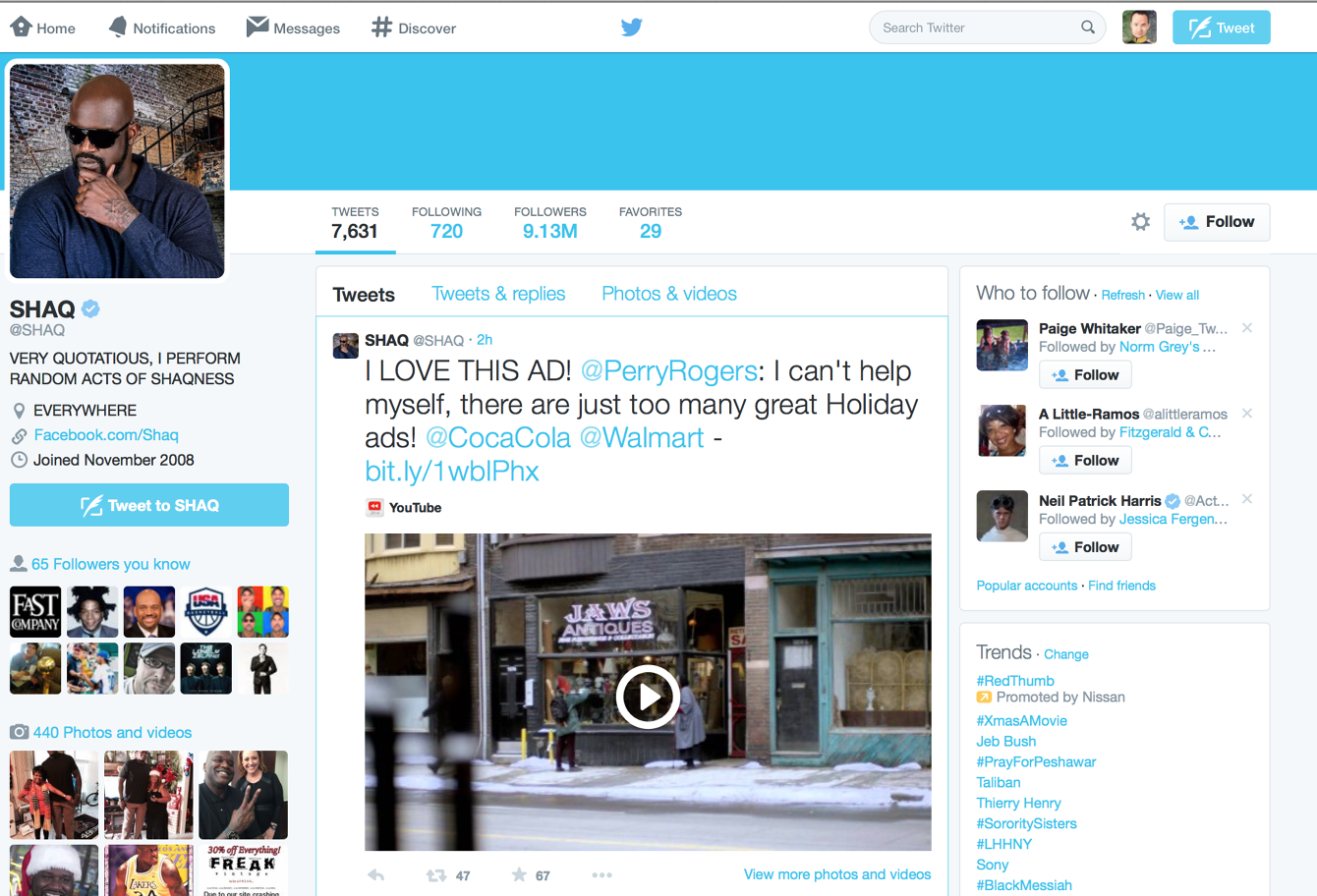Image resolution: width=1317 pixels, height=896 pixels.
Task: Dismiss the A Little-Ramos suggestion
Action: pyautogui.click(x=1247, y=414)
